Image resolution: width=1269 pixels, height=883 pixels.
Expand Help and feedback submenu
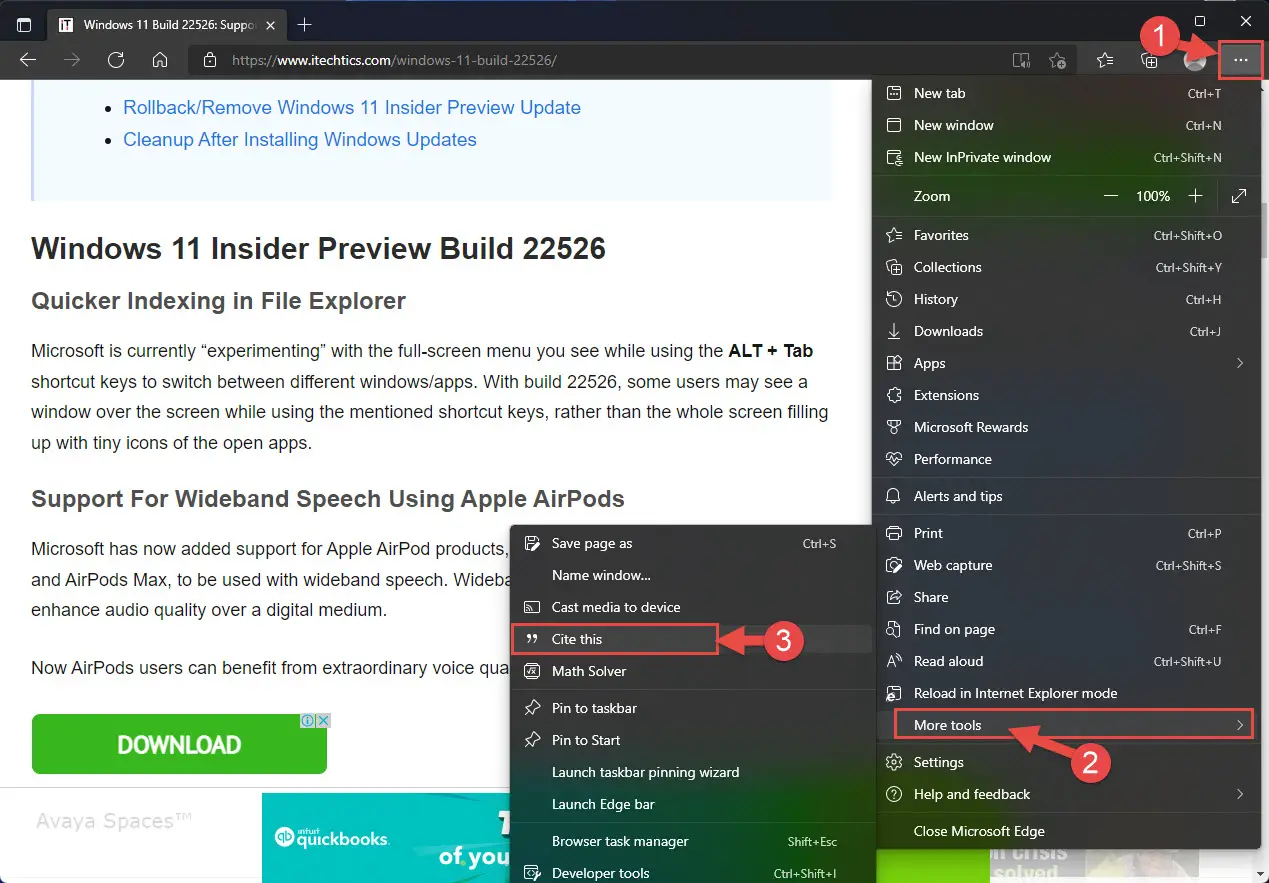[1065, 794]
